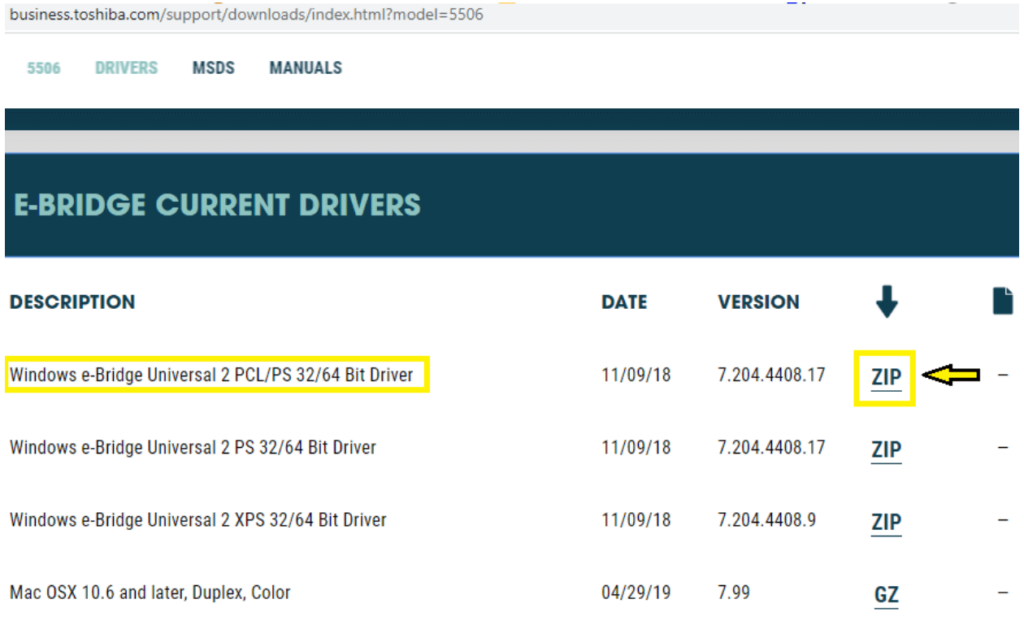The width and height of the screenshot is (1024, 621).
Task: Select 'Mac OSX 10.6 and later, Duplex, Color' text
Action: tap(150, 592)
